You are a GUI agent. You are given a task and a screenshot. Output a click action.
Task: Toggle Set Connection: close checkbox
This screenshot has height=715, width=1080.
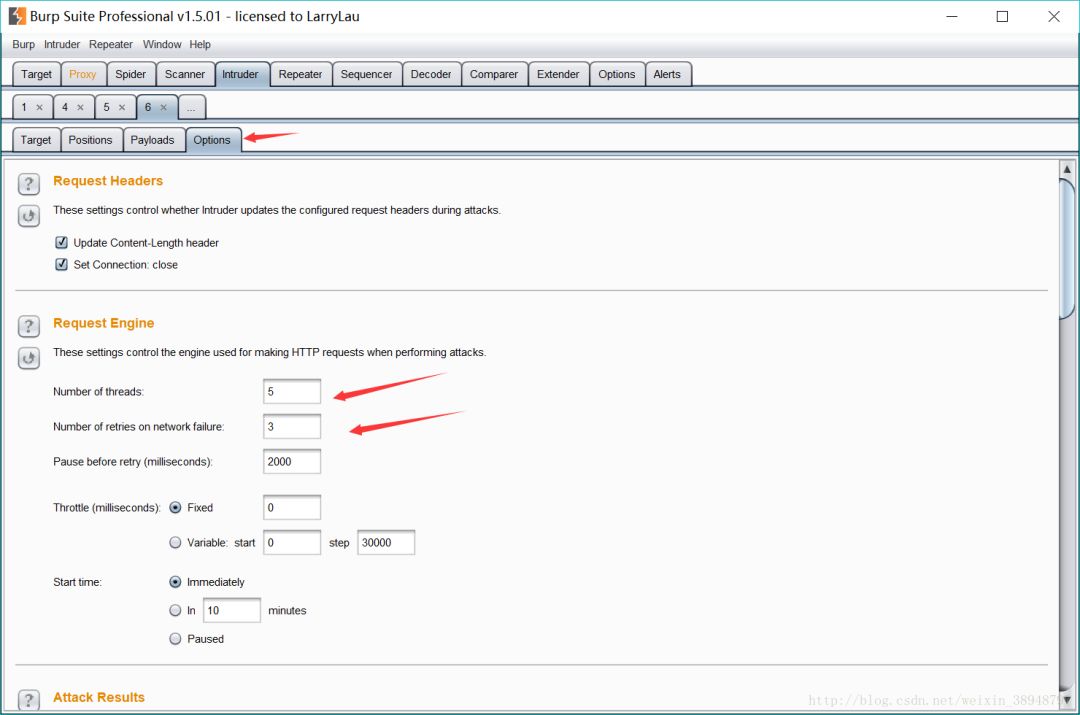pyautogui.click(x=61, y=265)
